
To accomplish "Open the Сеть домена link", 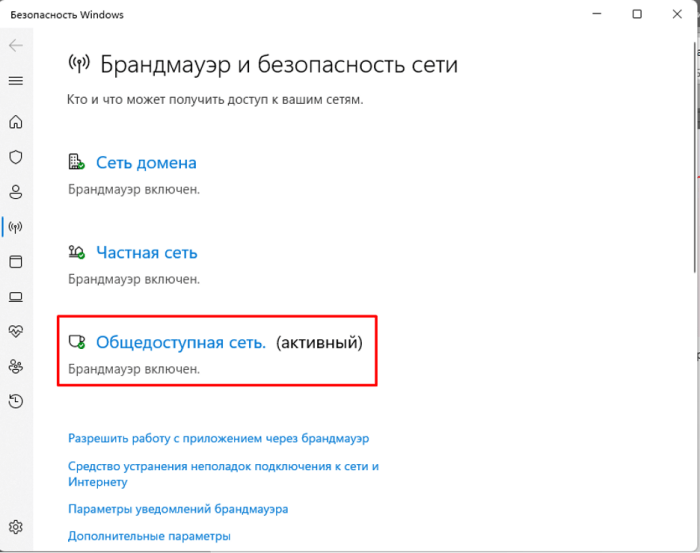I will [146, 163].
